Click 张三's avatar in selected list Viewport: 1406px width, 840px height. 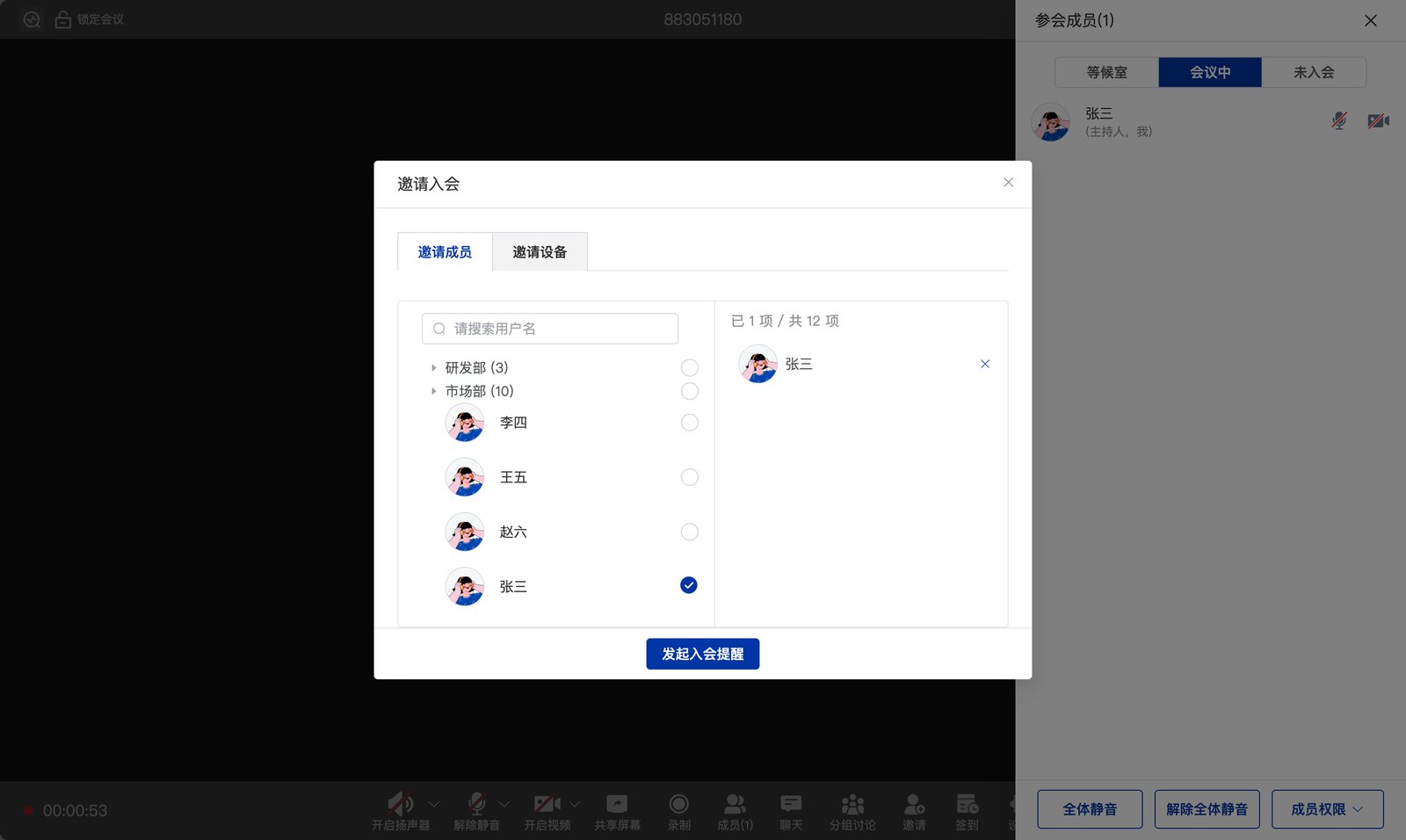click(x=758, y=364)
